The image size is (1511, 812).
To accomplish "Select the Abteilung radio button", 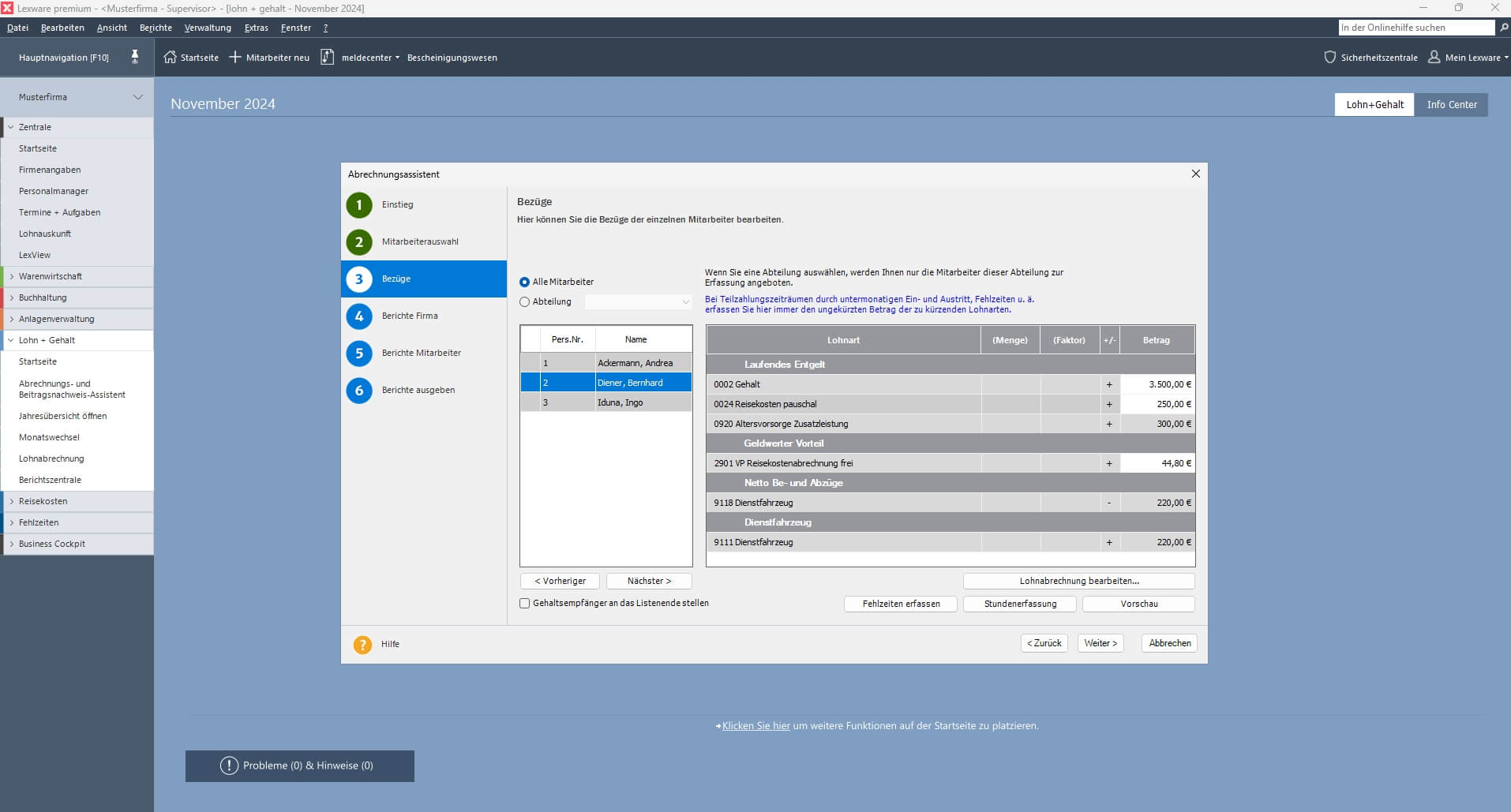I will [524, 302].
